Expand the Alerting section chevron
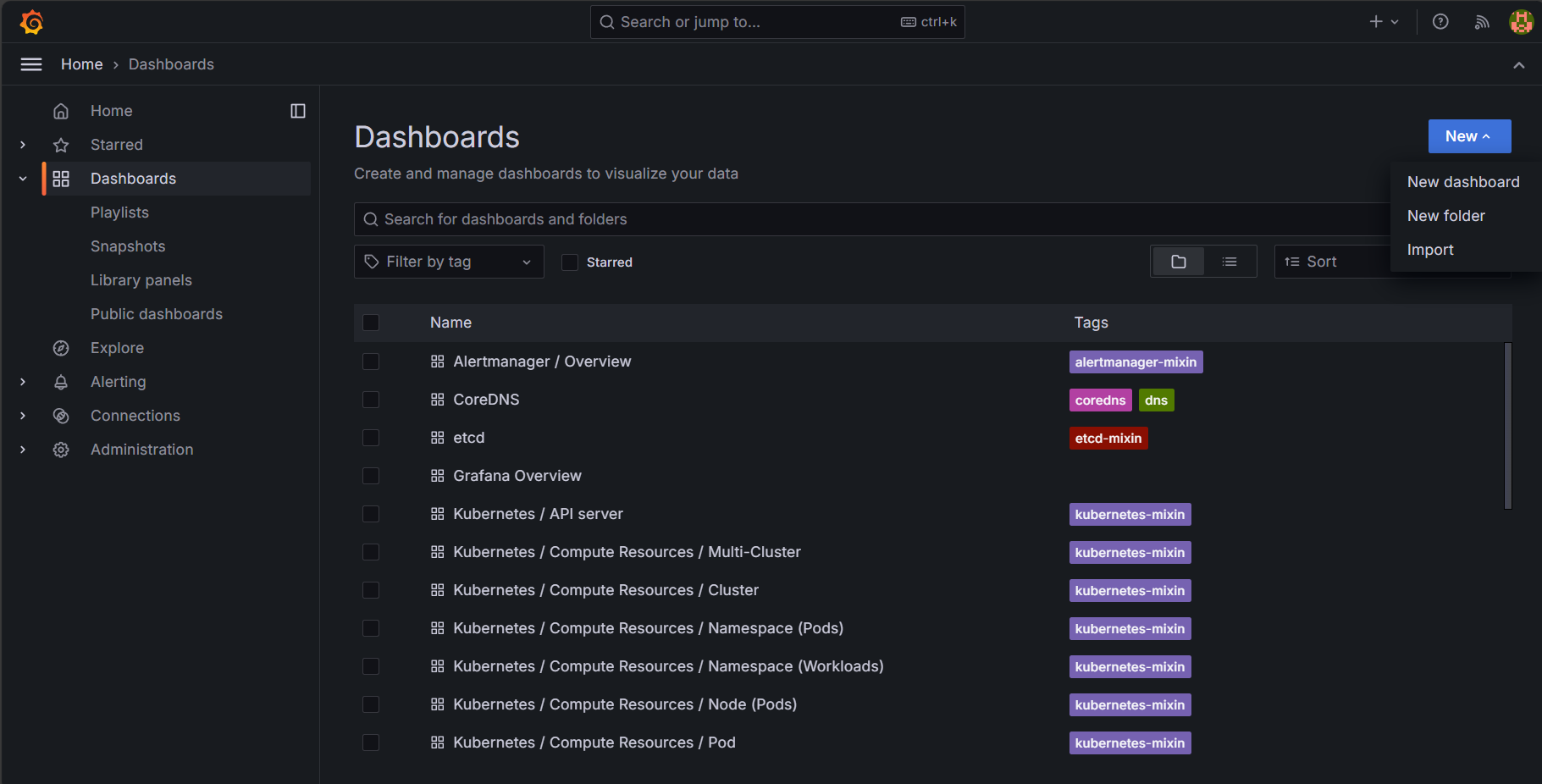 [23, 382]
